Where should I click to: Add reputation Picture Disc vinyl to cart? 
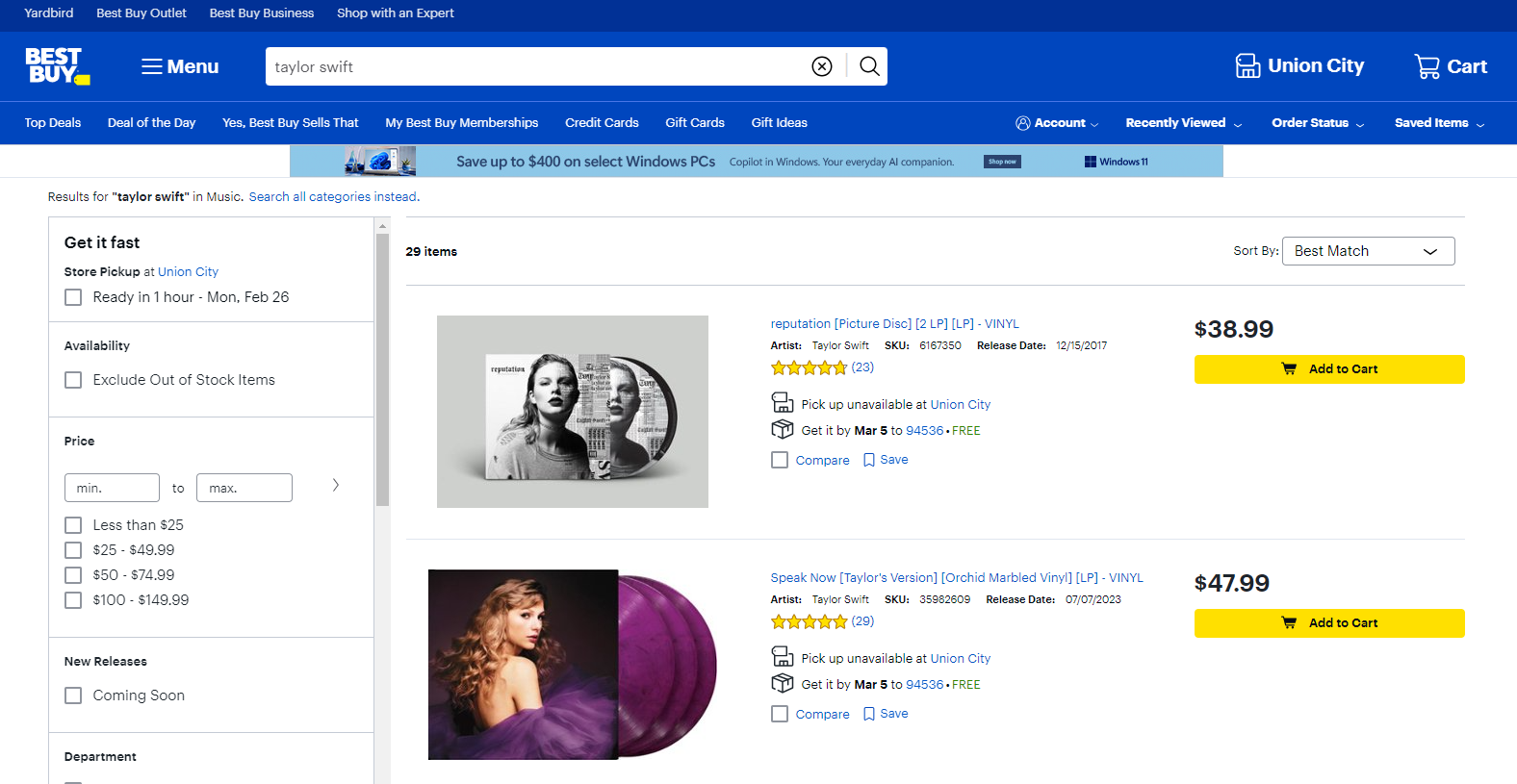(1329, 369)
